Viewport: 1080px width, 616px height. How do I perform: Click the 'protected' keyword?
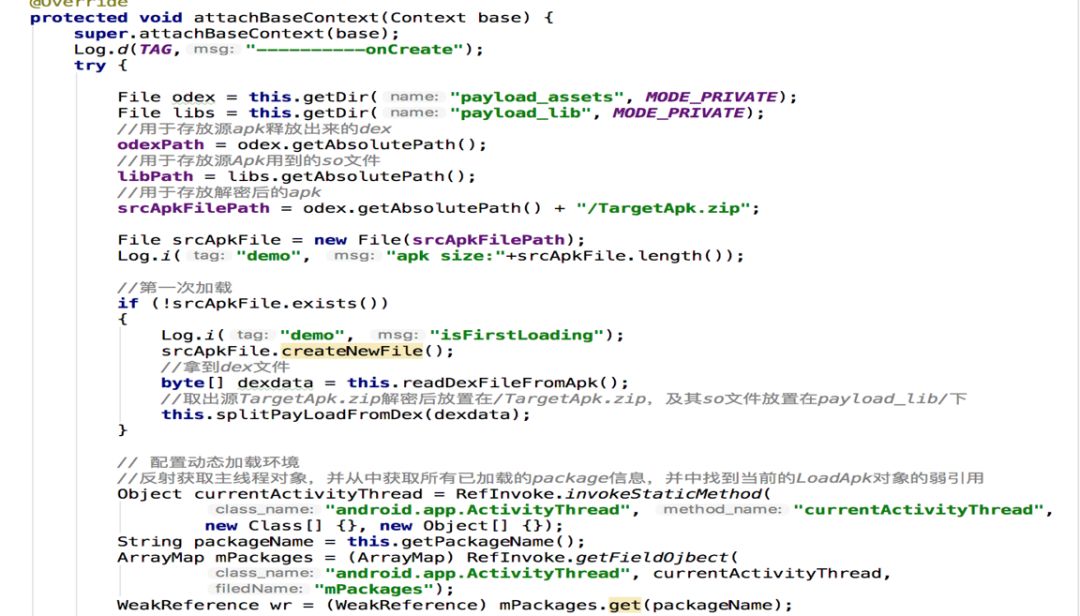[79, 18]
